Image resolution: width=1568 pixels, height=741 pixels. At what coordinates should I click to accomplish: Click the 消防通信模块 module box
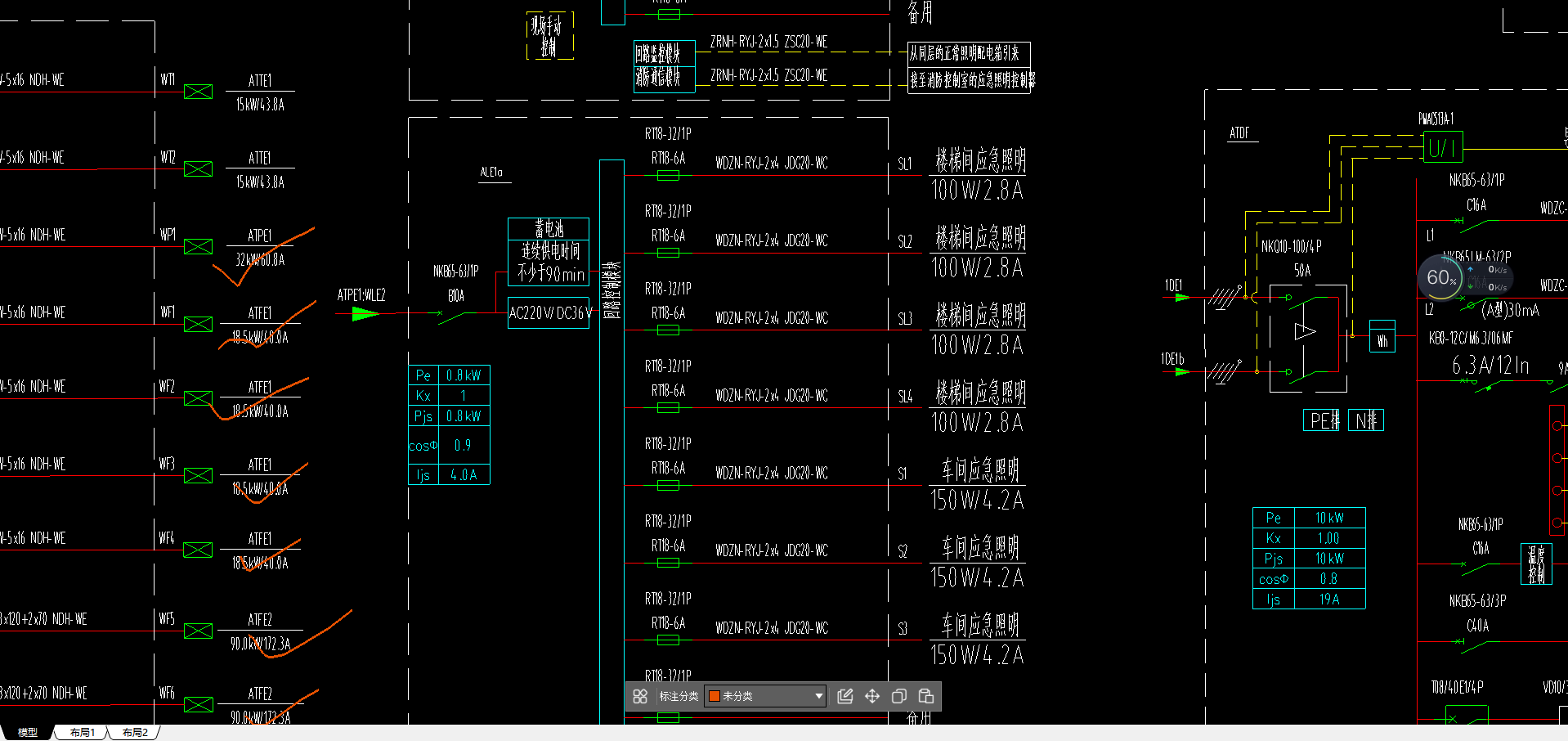(663, 78)
